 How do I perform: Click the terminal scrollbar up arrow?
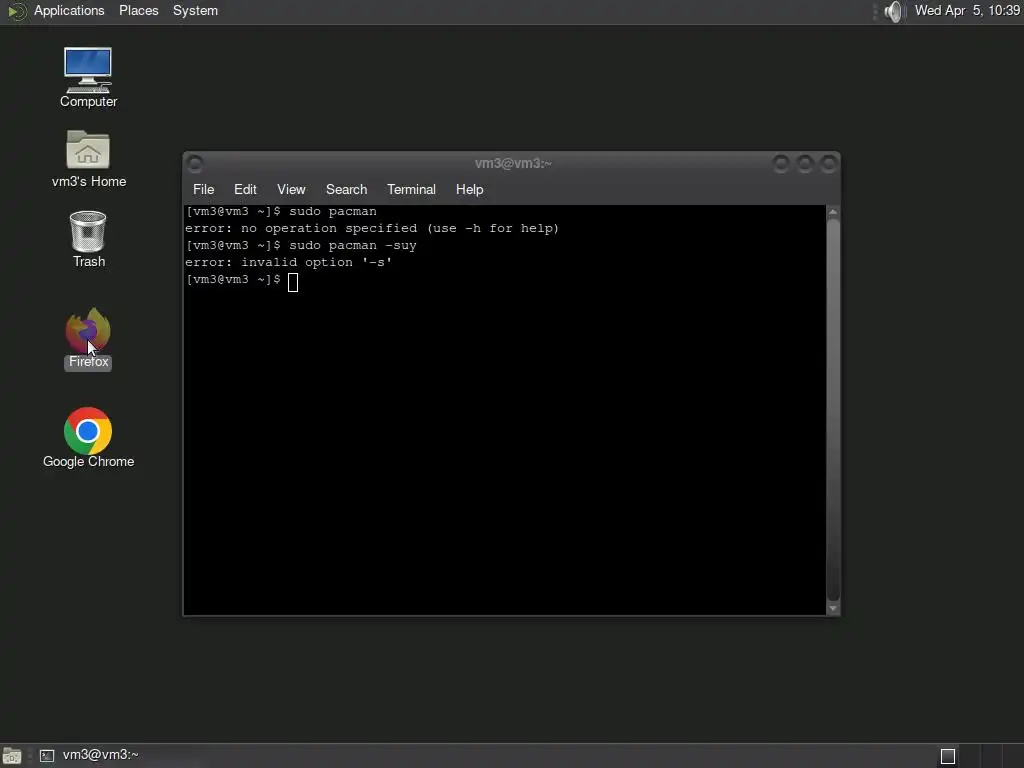(833, 212)
